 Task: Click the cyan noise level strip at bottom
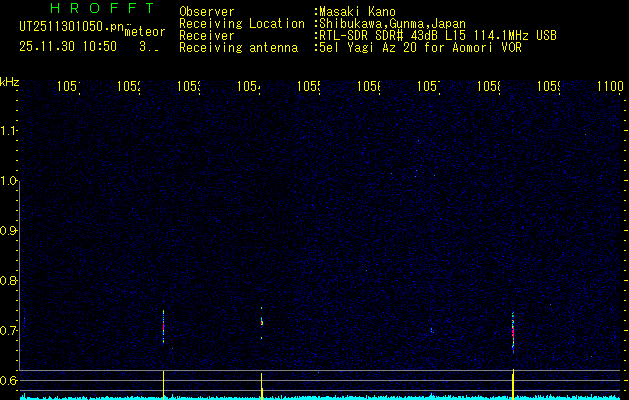click(320, 397)
